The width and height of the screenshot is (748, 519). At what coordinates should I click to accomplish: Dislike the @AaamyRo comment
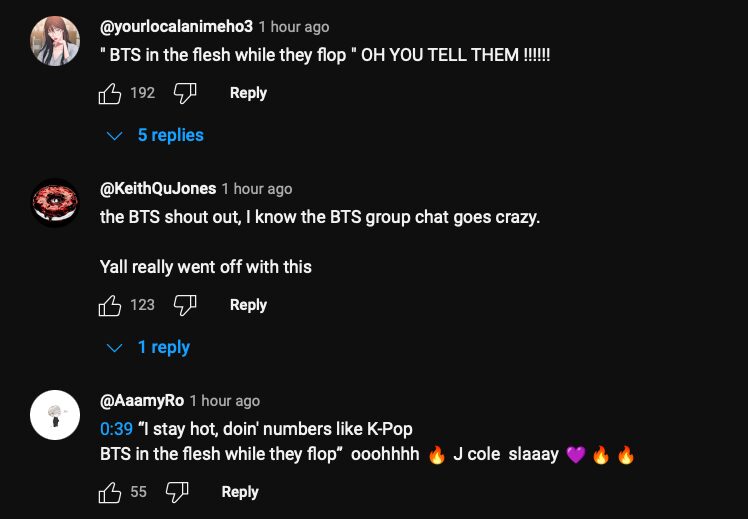click(x=177, y=492)
